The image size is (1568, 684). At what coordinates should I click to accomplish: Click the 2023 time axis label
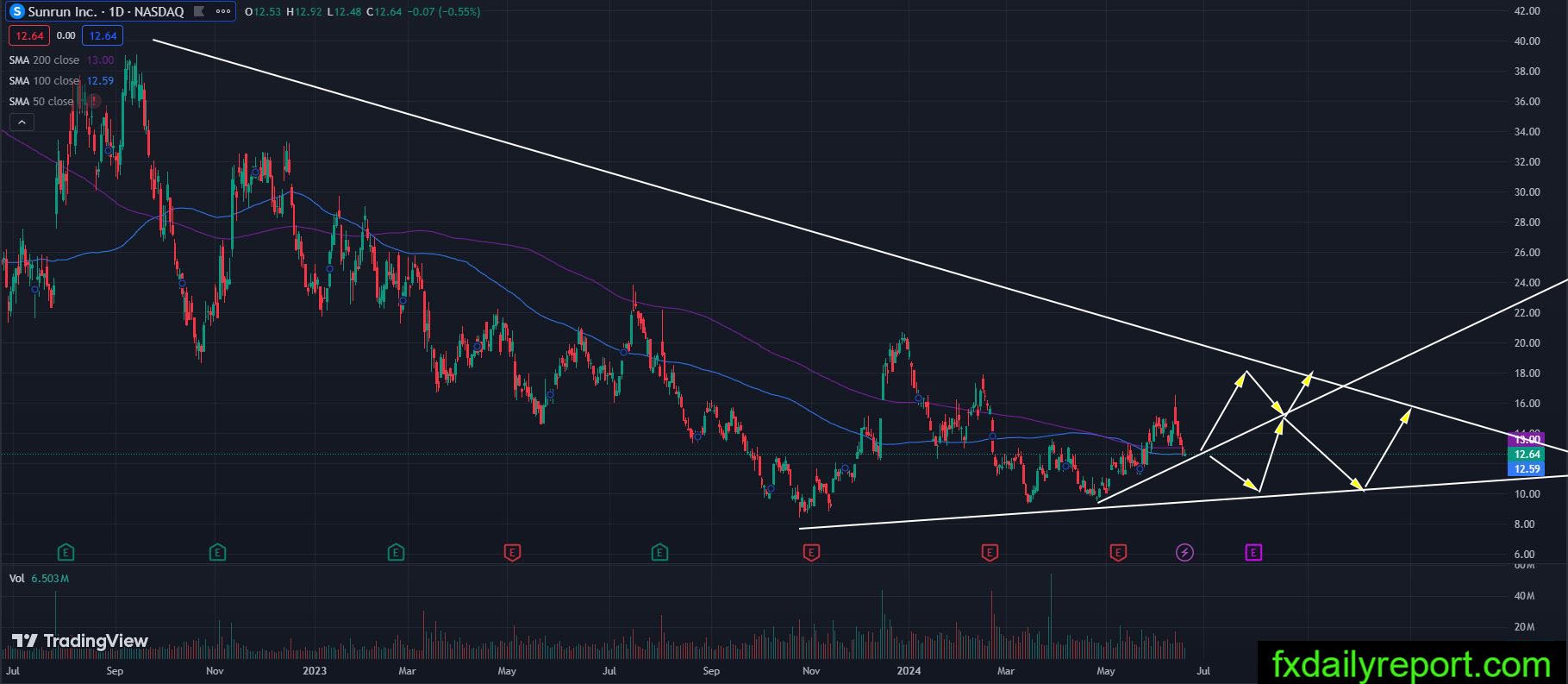pyautogui.click(x=315, y=670)
